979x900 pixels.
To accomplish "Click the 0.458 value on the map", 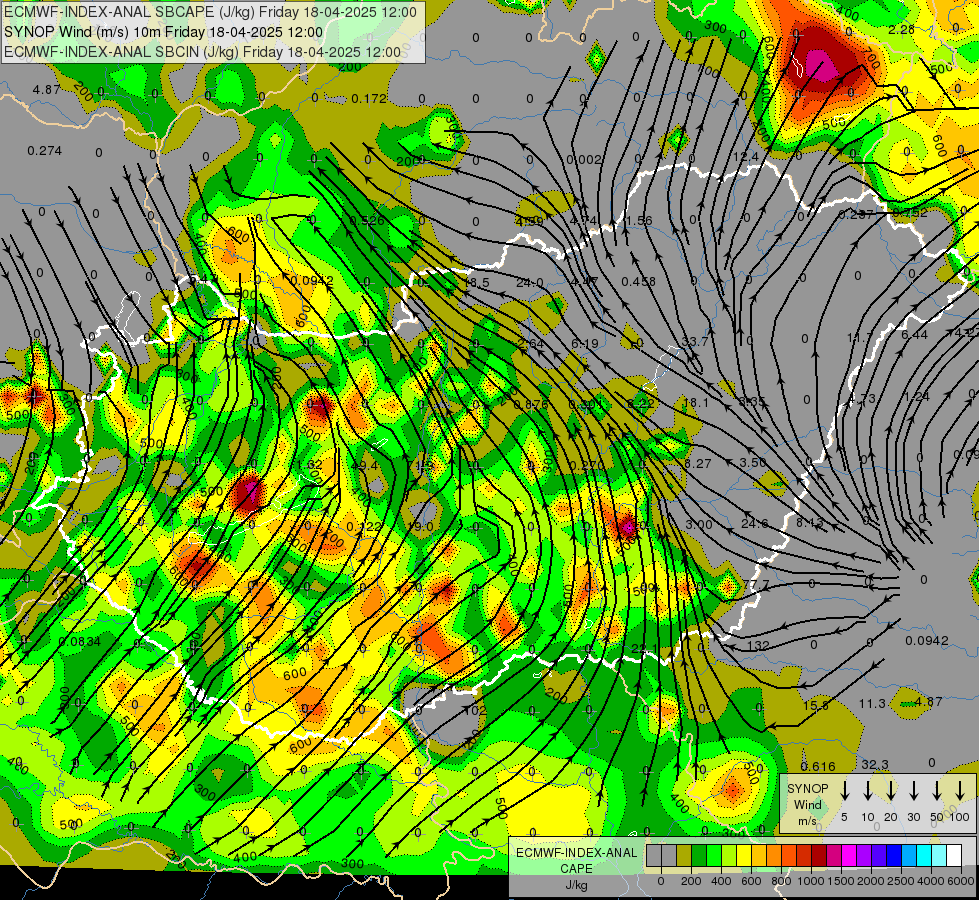I will [x=638, y=282].
